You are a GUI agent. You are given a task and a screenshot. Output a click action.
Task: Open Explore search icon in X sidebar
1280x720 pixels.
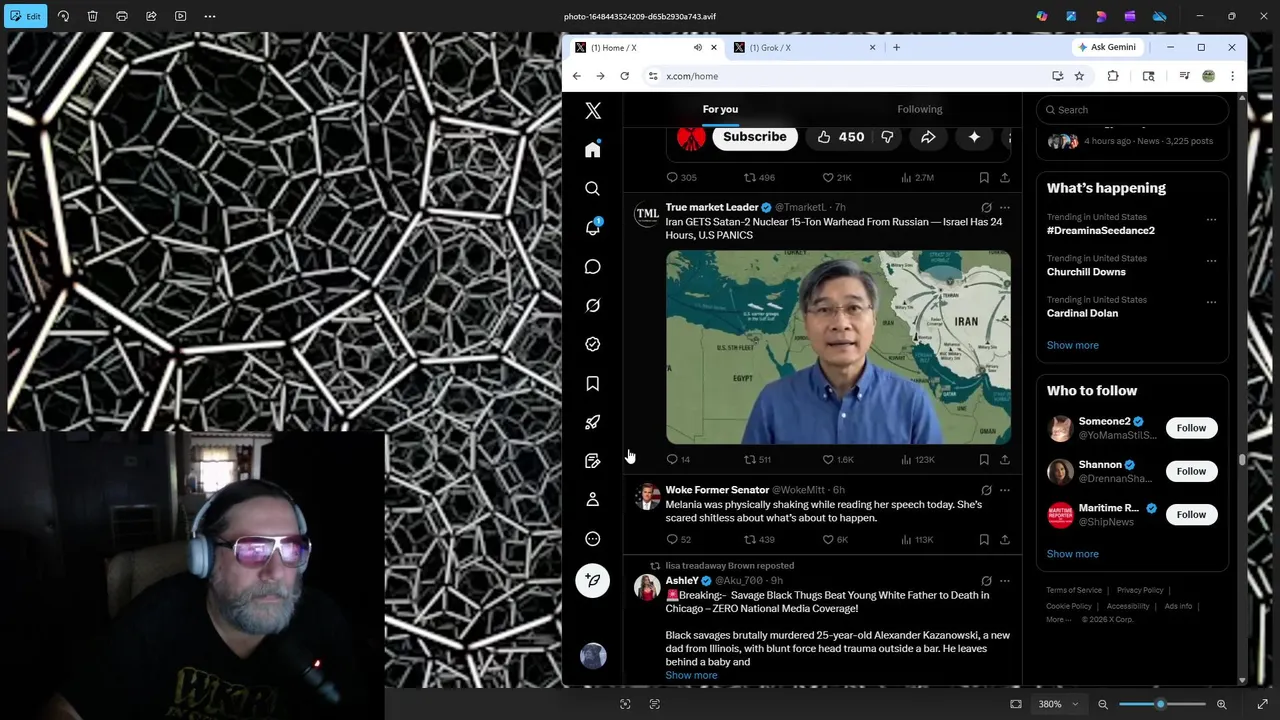[x=593, y=188]
